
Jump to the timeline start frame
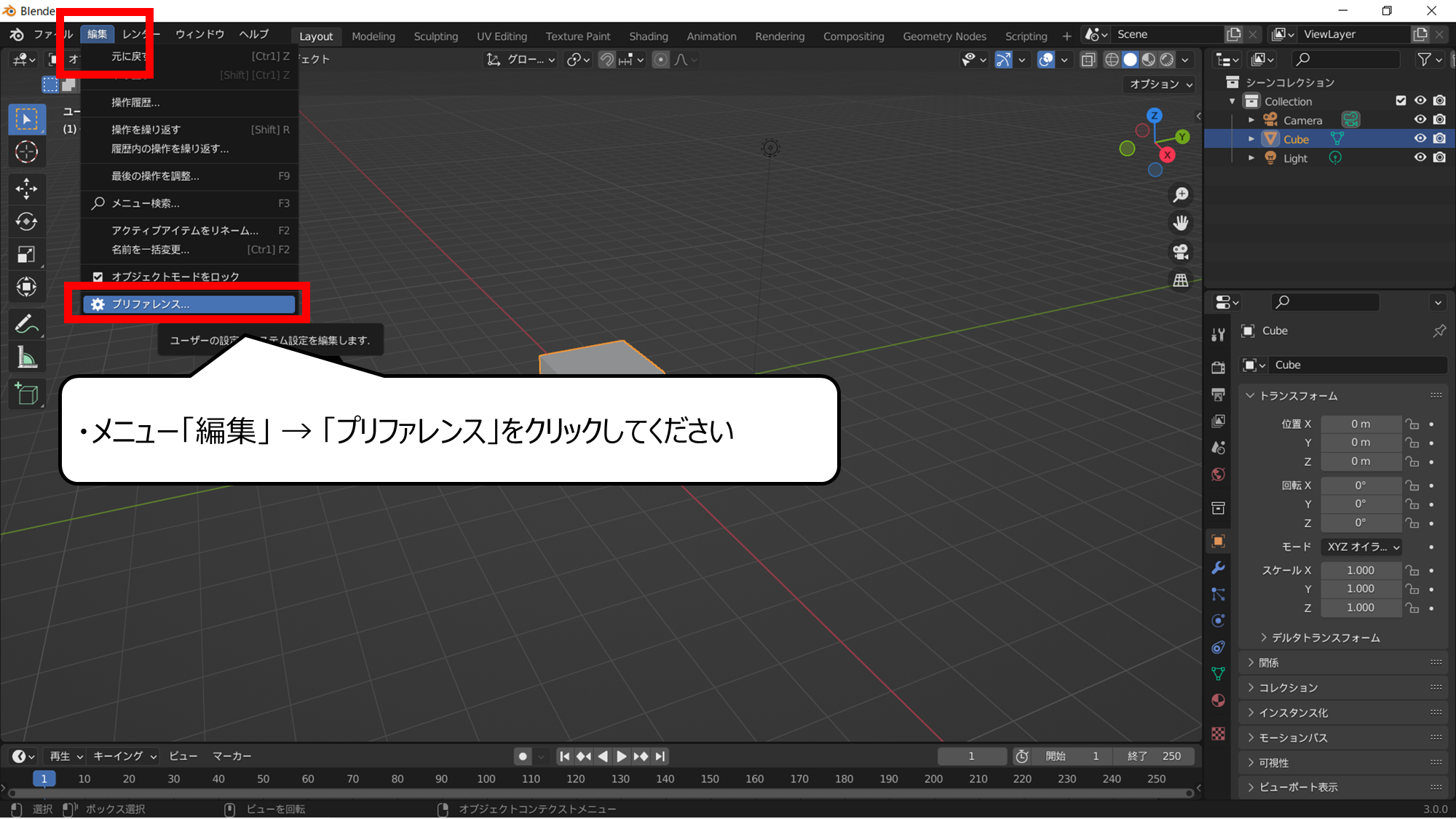coord(564,757)
